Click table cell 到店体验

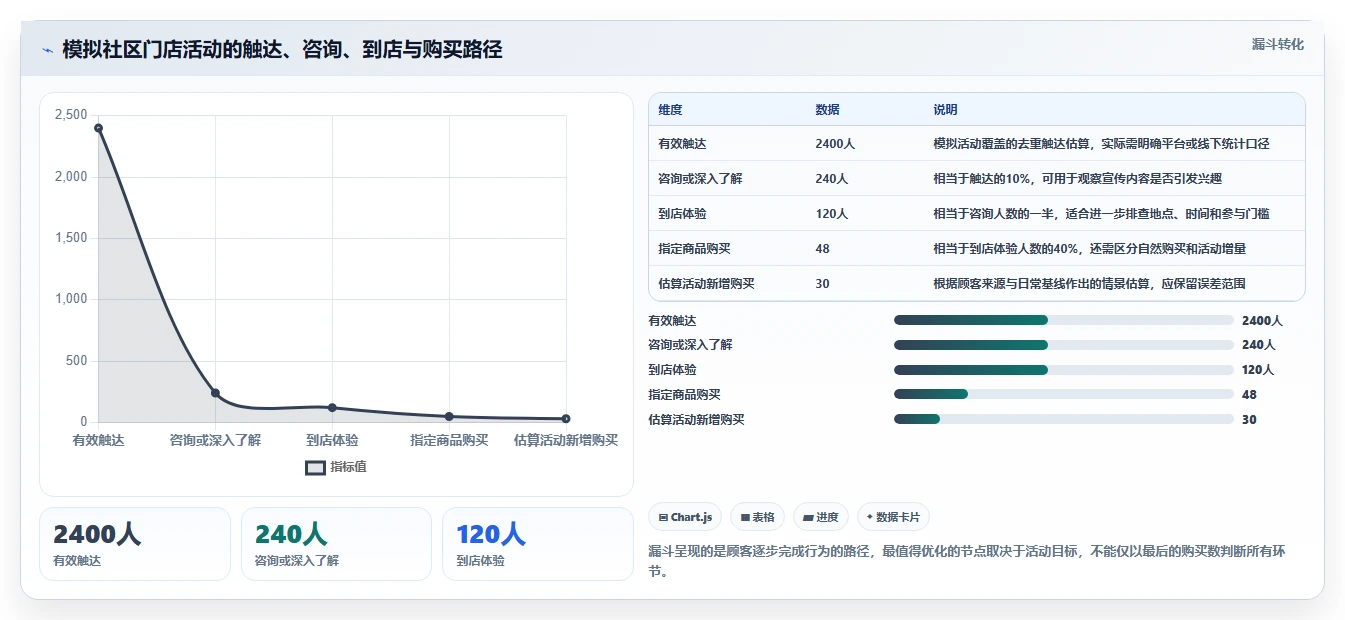pyautogui.click(x=682, y=213)
